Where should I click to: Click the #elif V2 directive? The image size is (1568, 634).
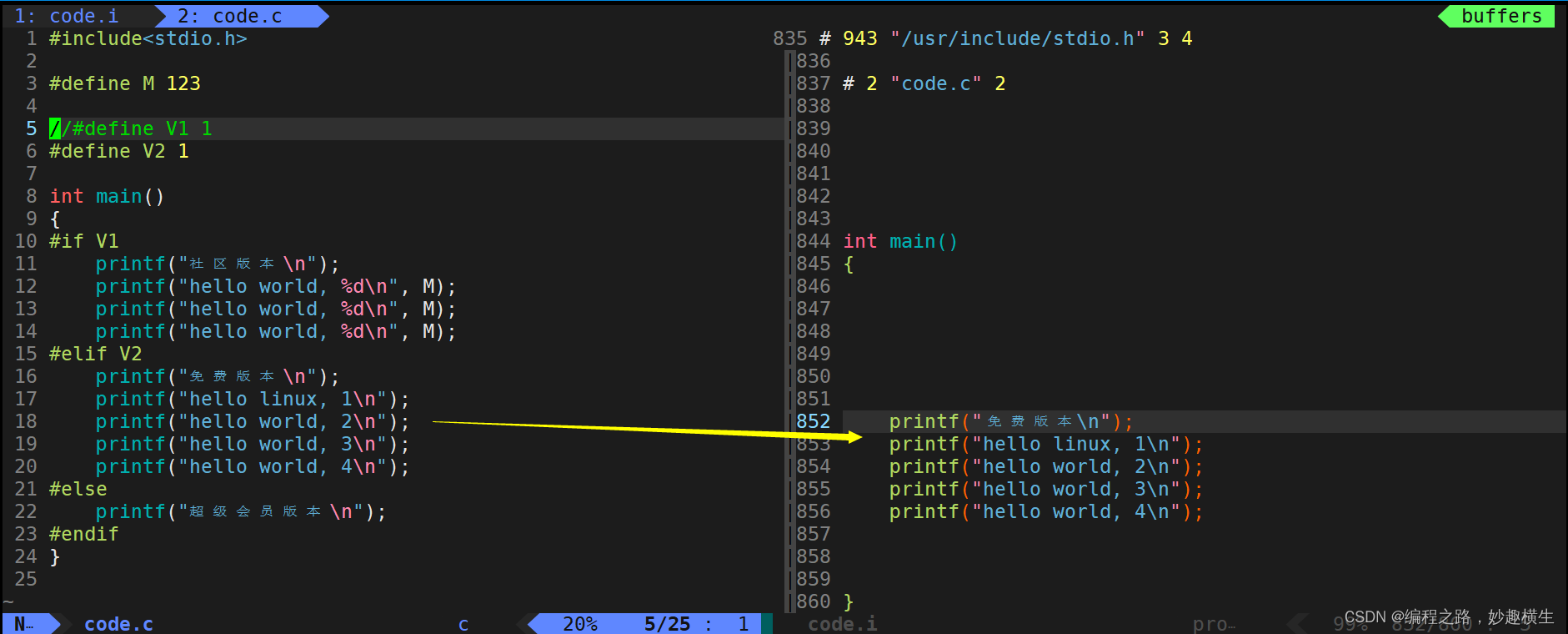point(96,354)
